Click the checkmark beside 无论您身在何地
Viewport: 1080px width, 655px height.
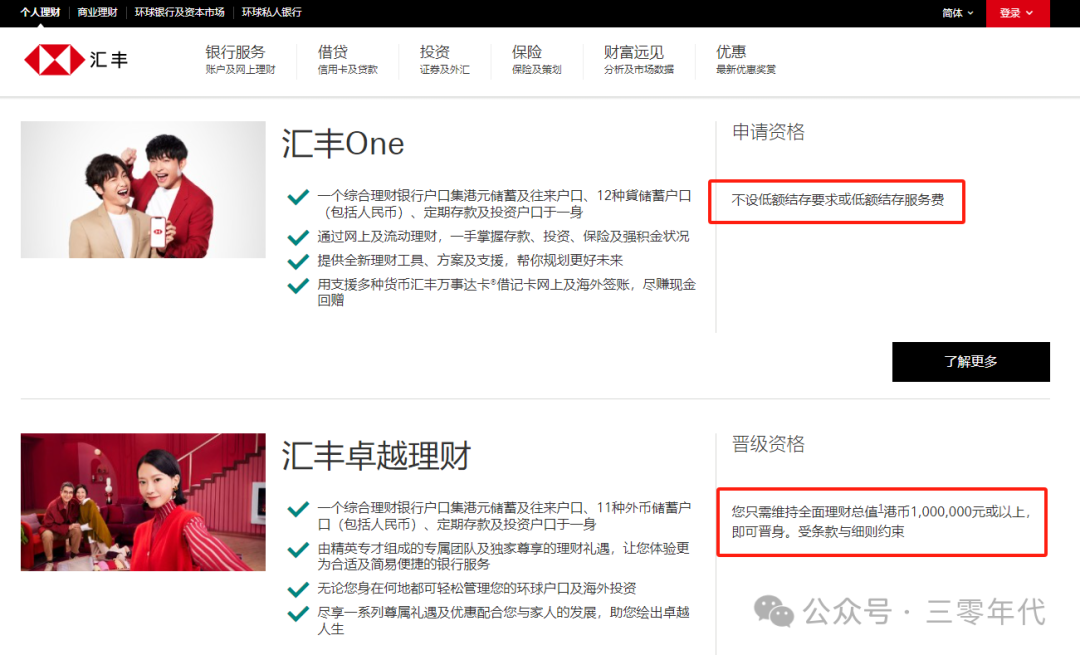coord(298,590)
